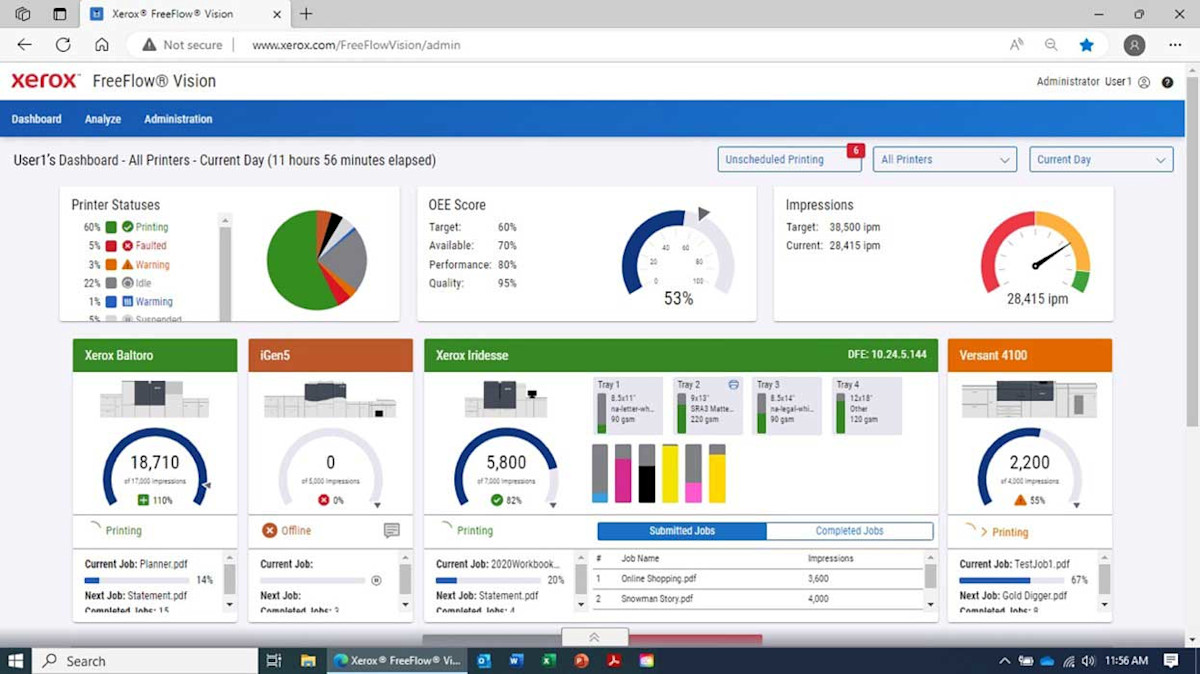Click the Xerox Iridesse card header
This screenshot has width=1200, height=674.
(x=681, y=355)
